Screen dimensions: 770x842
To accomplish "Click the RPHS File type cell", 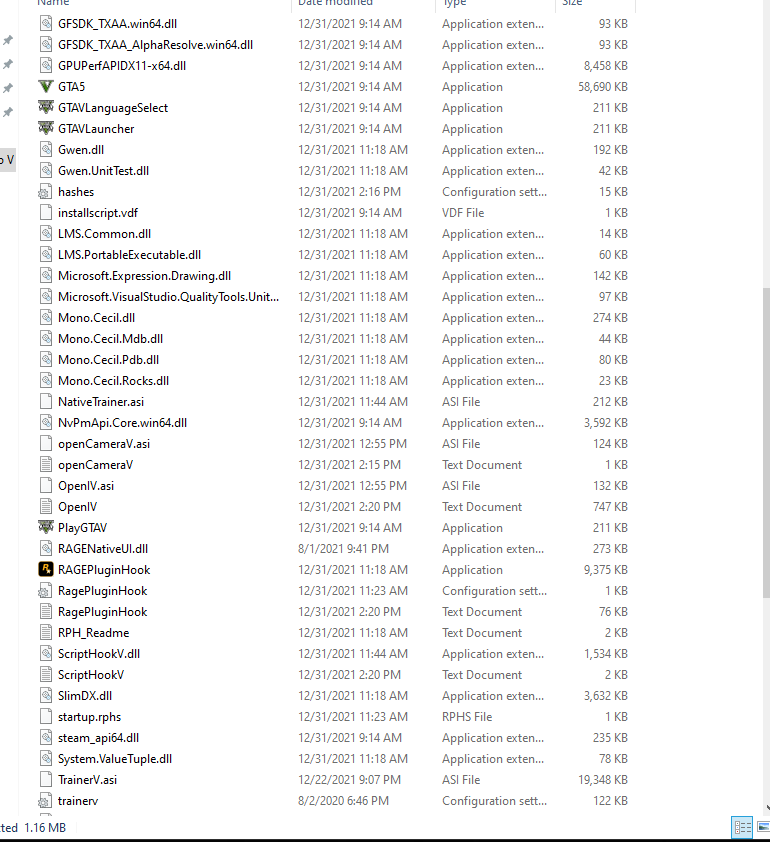I will click(467, 716).
